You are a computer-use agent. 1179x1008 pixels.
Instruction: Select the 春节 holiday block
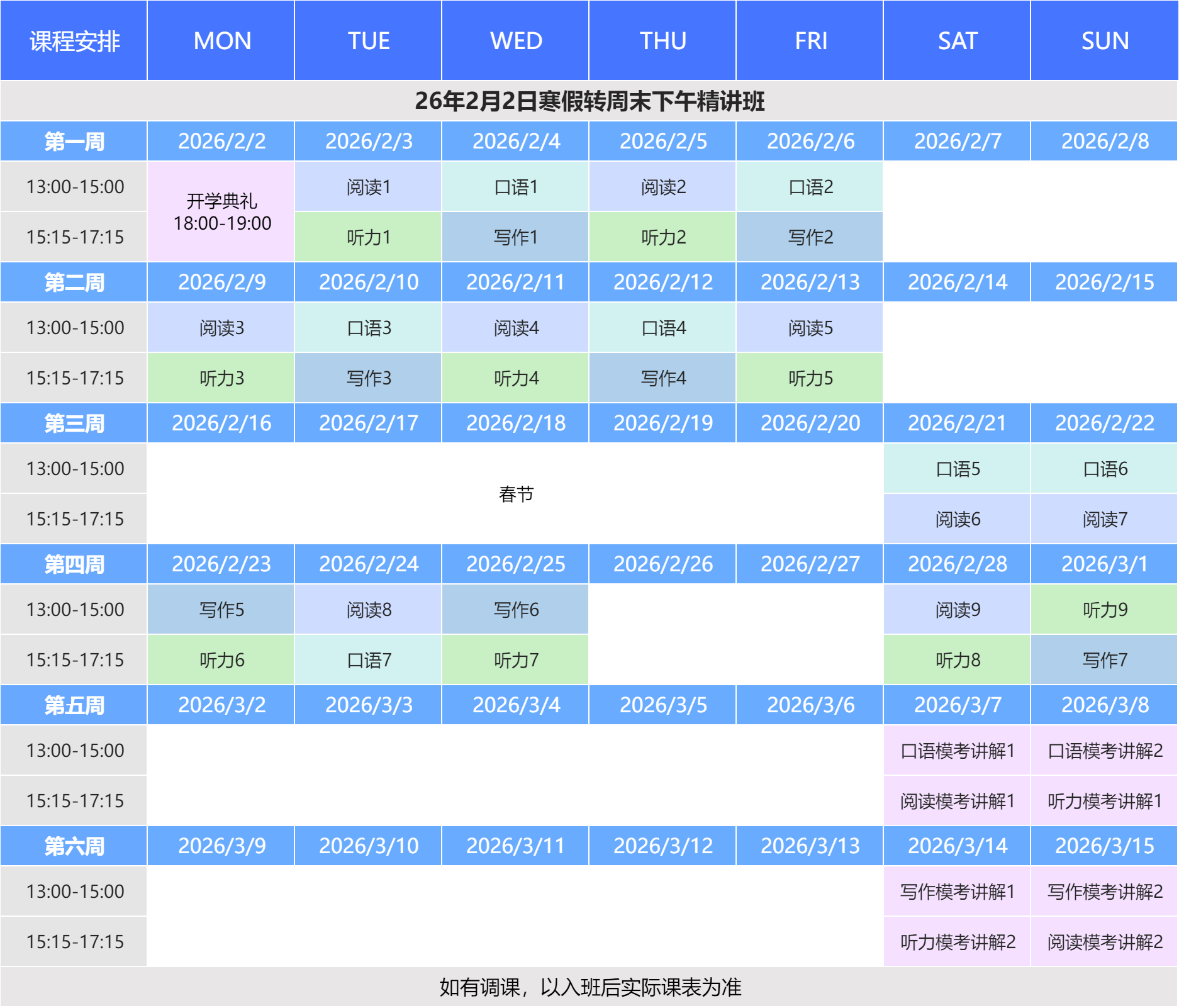(516, 494)
